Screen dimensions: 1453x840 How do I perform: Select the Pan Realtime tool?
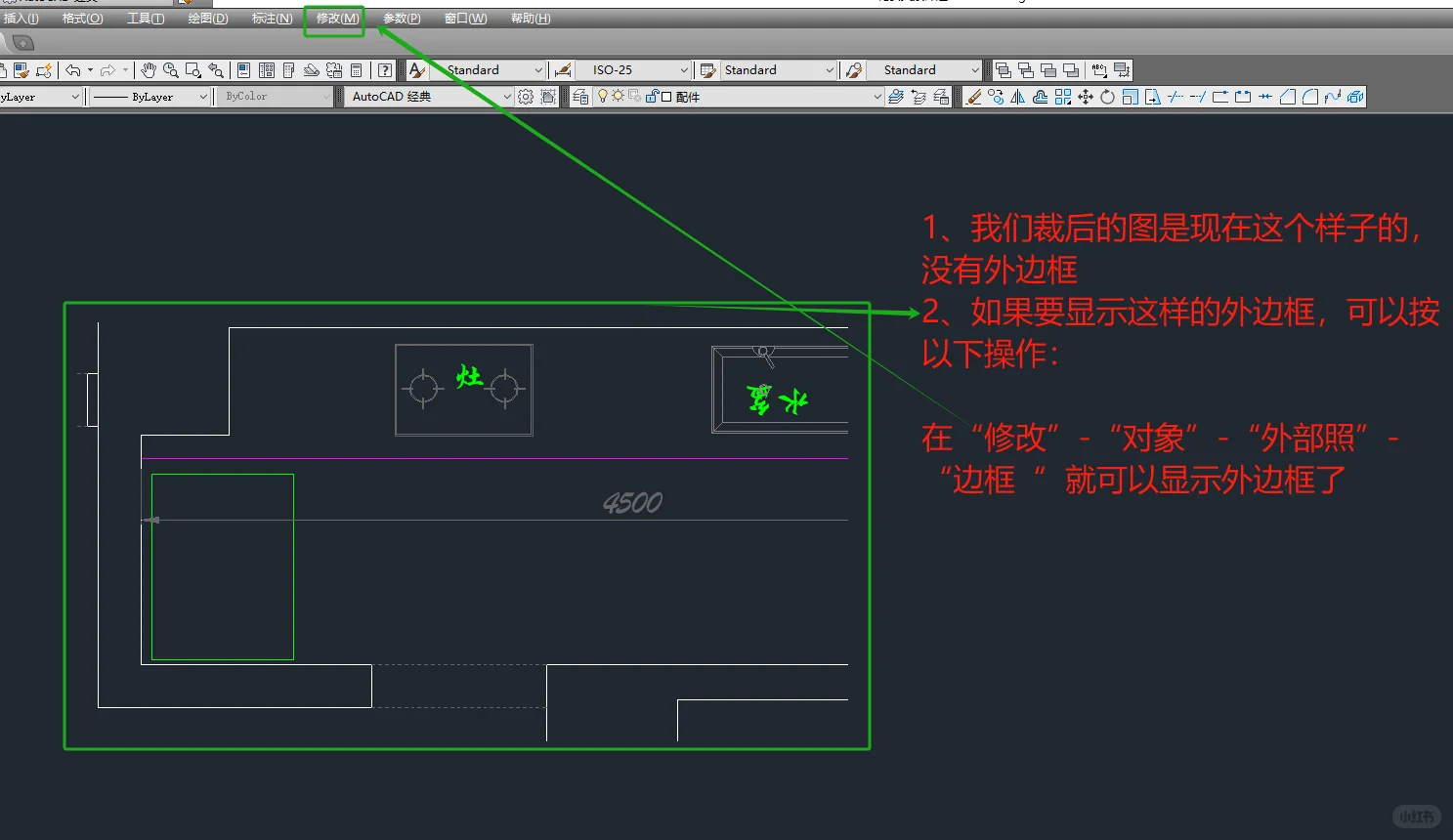click(x=148, y=70)
